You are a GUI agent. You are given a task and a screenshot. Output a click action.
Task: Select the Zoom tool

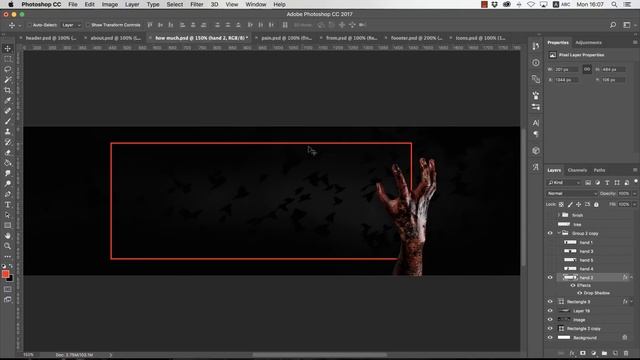(8, 246)
